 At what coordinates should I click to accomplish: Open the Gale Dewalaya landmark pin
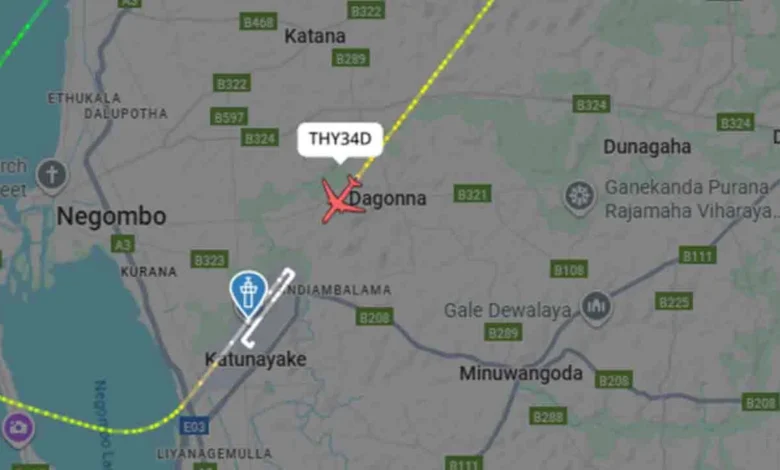click(595, 308)
